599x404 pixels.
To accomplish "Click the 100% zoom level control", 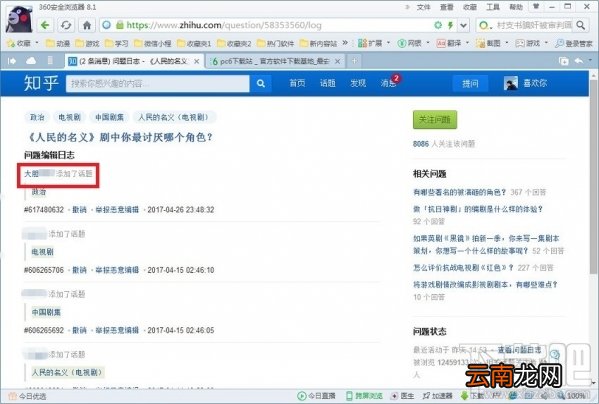I will (x=571, y=396).
